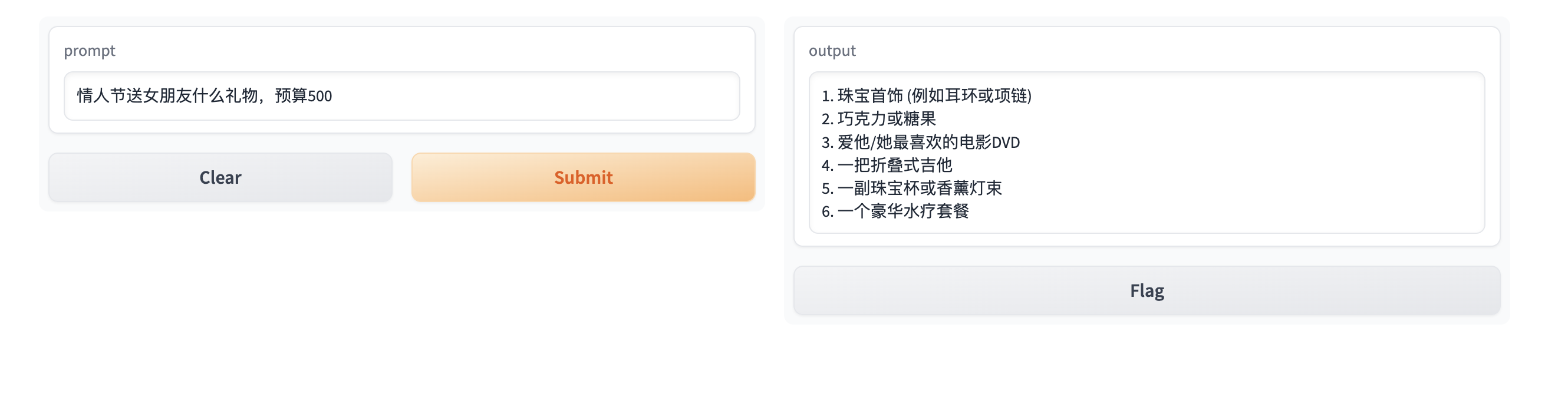Click output line 1 about 珠宝首饰
This screenshot has height=397, width=1568.
click(x=927, y=95)
